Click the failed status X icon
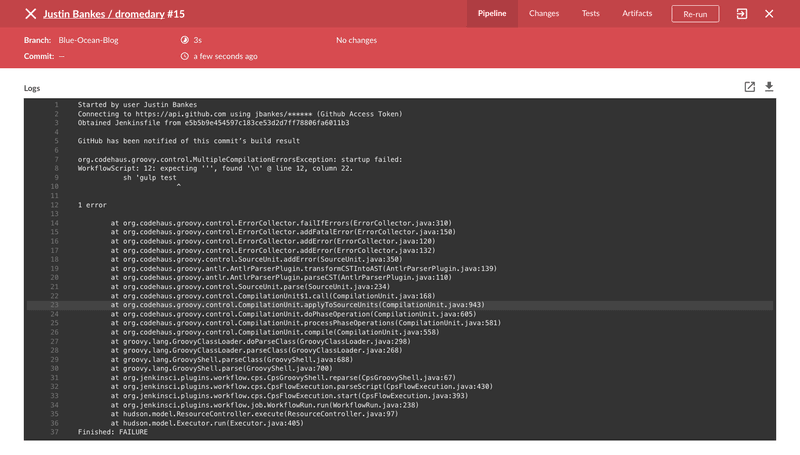Screen dimensions: 800x455 pyautogui.click(x=31, y=14)
